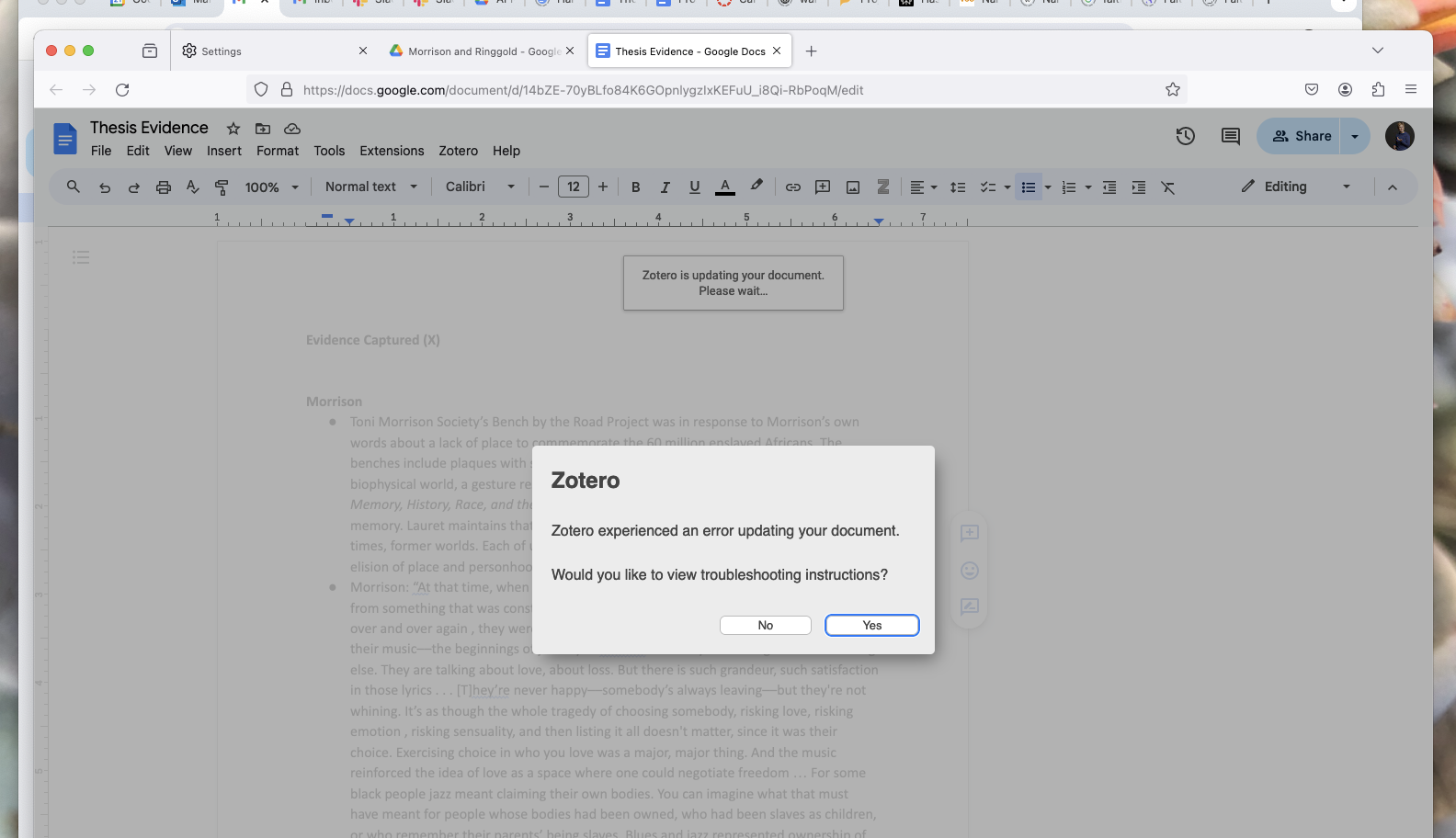Decrease font size with minus button
1456x838 pixels.
tap(544, 187)
